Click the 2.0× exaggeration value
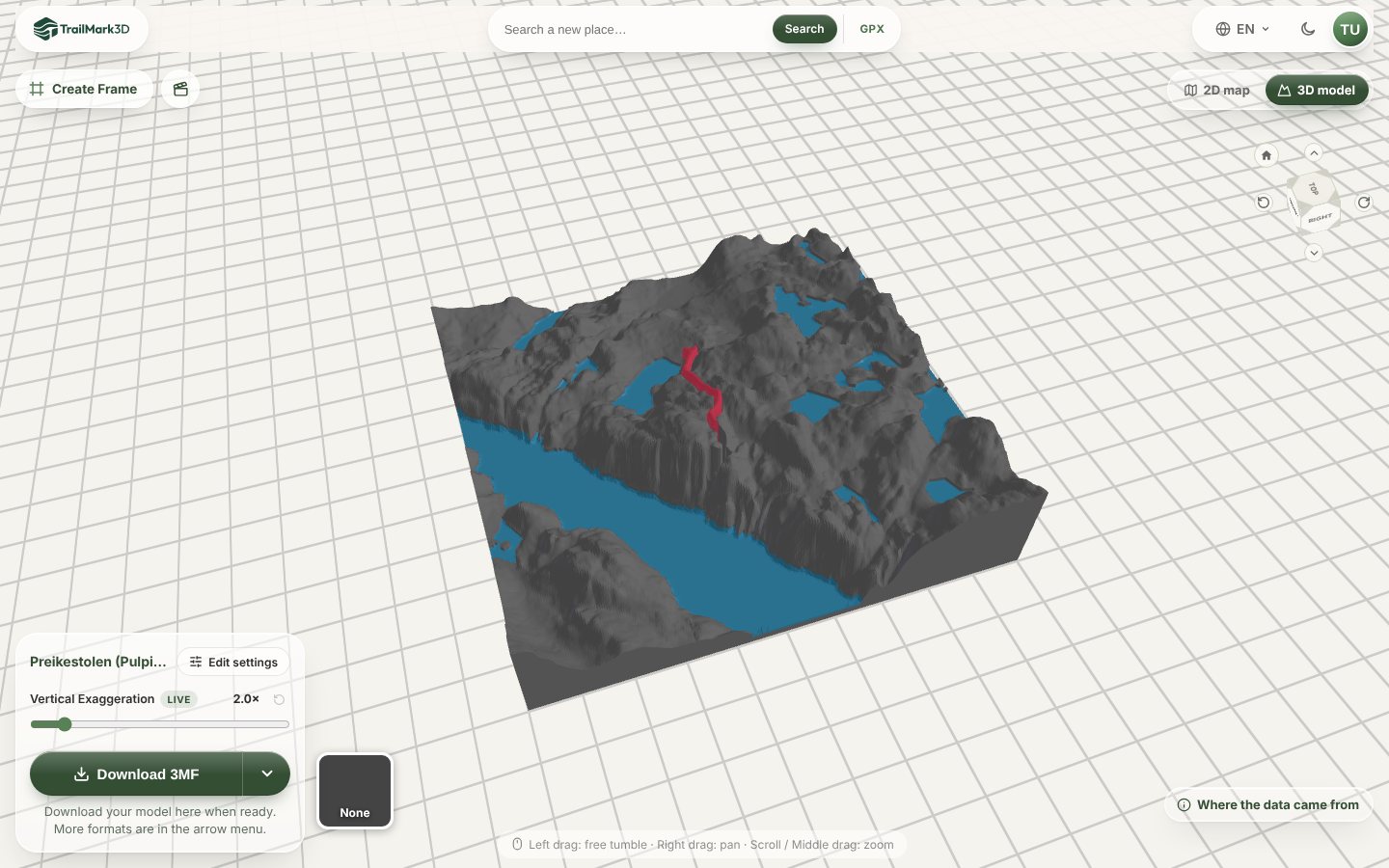The image size is (1389, 868). (x=246, y=699)
